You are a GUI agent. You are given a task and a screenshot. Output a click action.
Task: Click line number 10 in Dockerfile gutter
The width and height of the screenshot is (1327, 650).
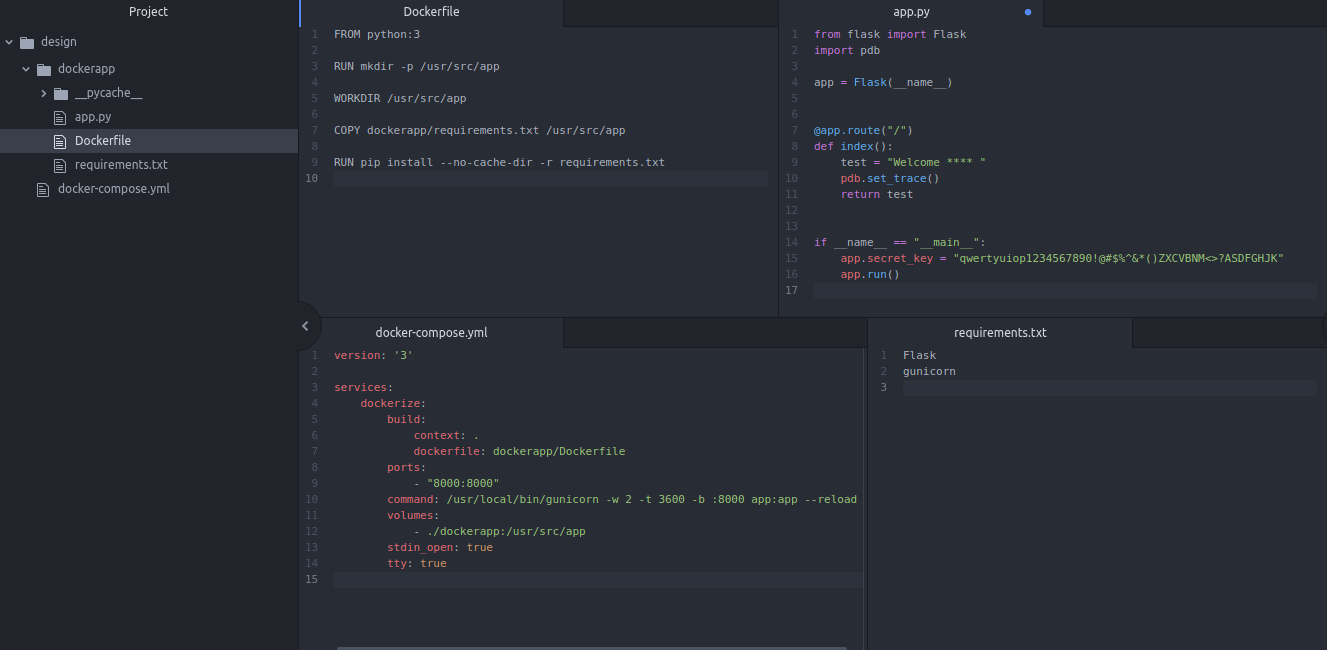[312, 178]
